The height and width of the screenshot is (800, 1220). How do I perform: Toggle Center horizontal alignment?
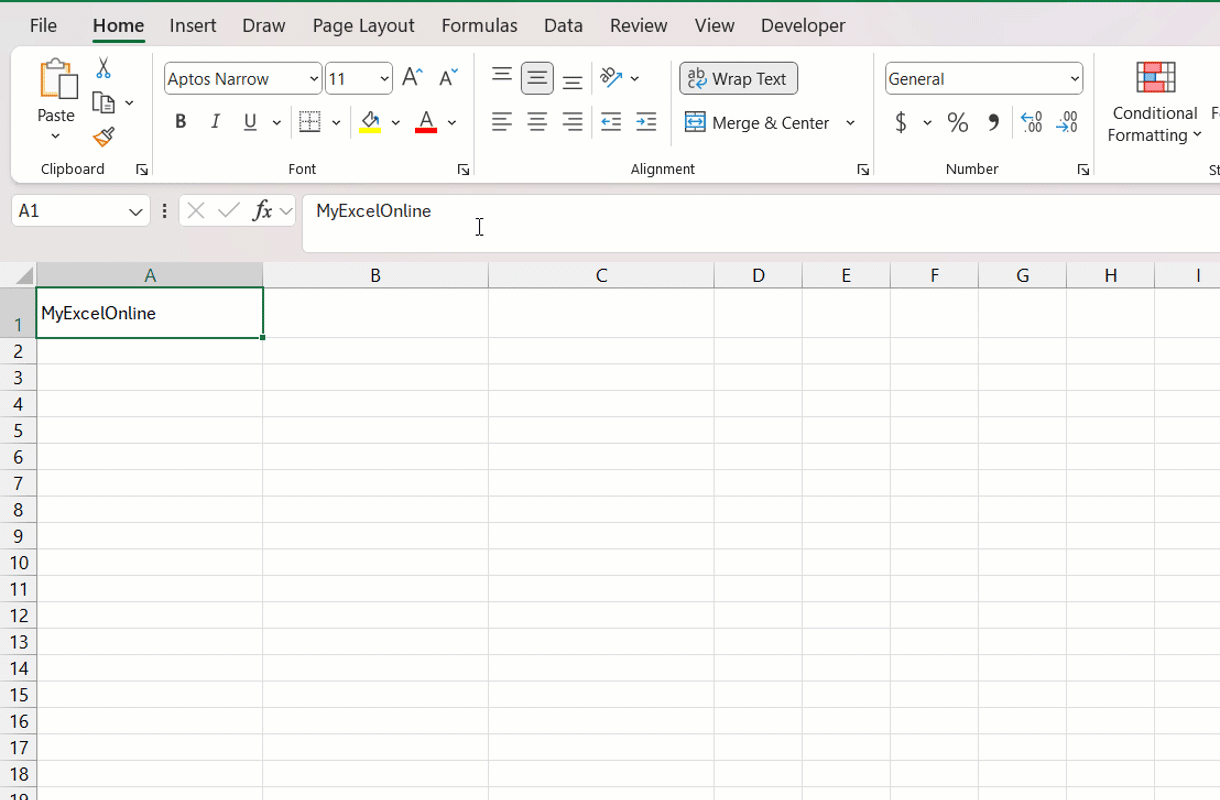click(537, 122)
